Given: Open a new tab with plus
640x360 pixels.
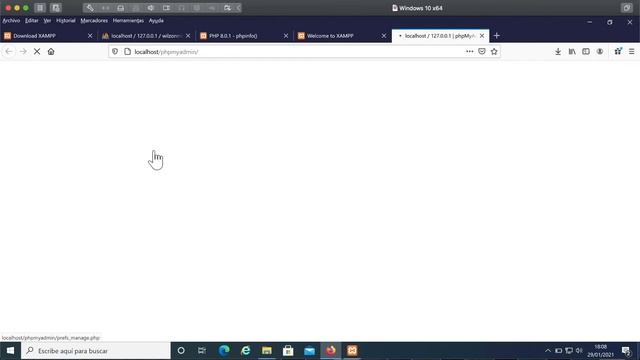Looking at the screenshot, I should (x=496, y=36).
